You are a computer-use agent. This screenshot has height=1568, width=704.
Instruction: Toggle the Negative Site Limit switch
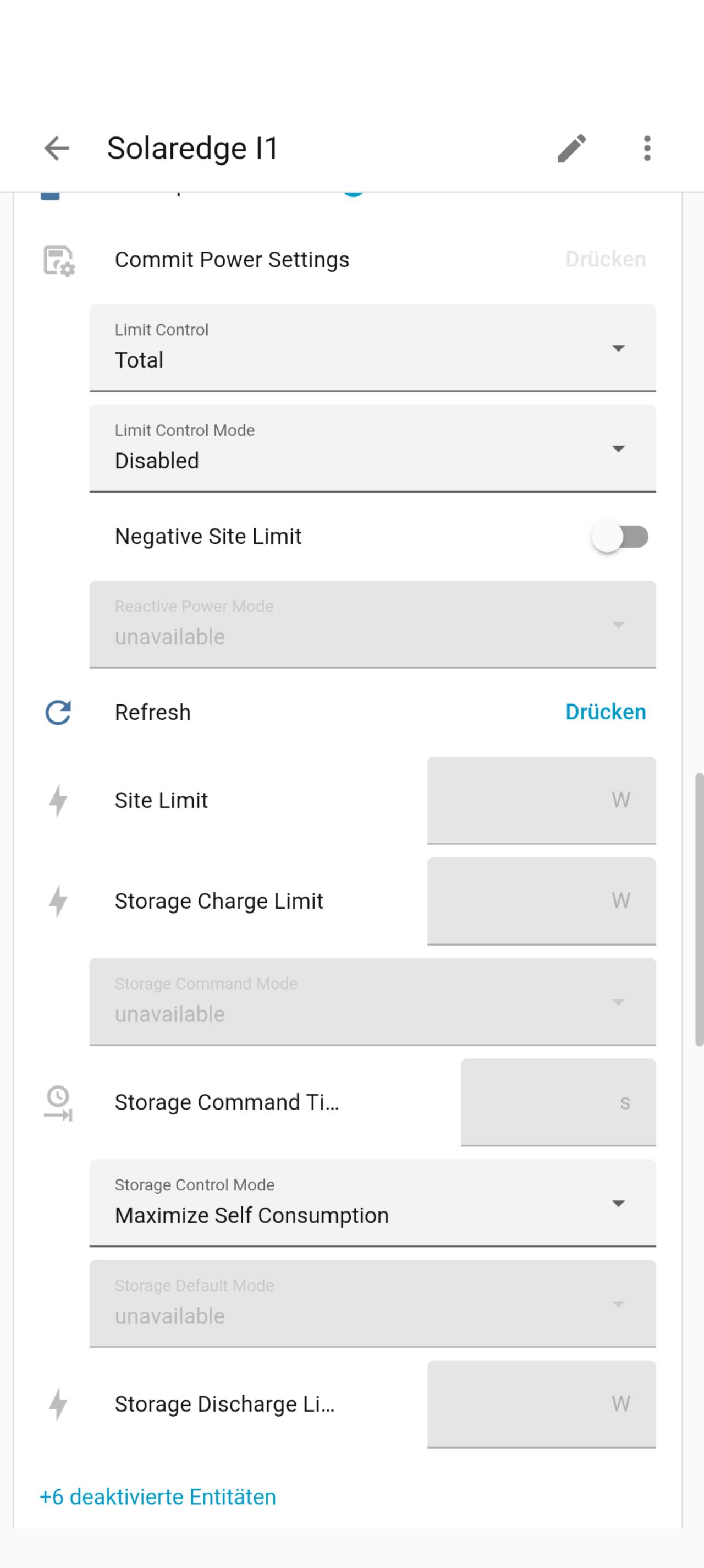[620, 537]
